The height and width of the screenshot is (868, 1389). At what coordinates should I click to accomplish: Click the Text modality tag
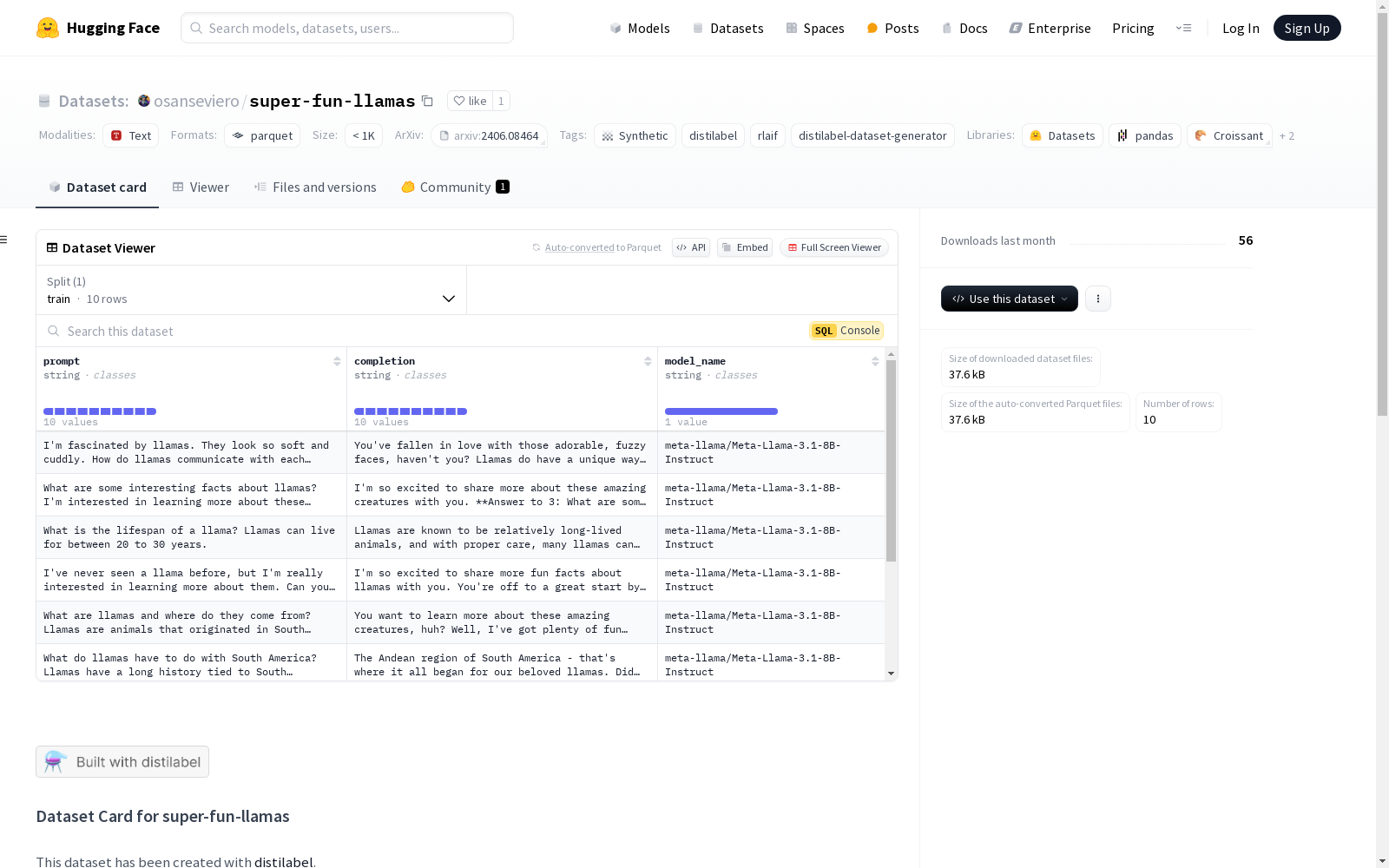131,135
